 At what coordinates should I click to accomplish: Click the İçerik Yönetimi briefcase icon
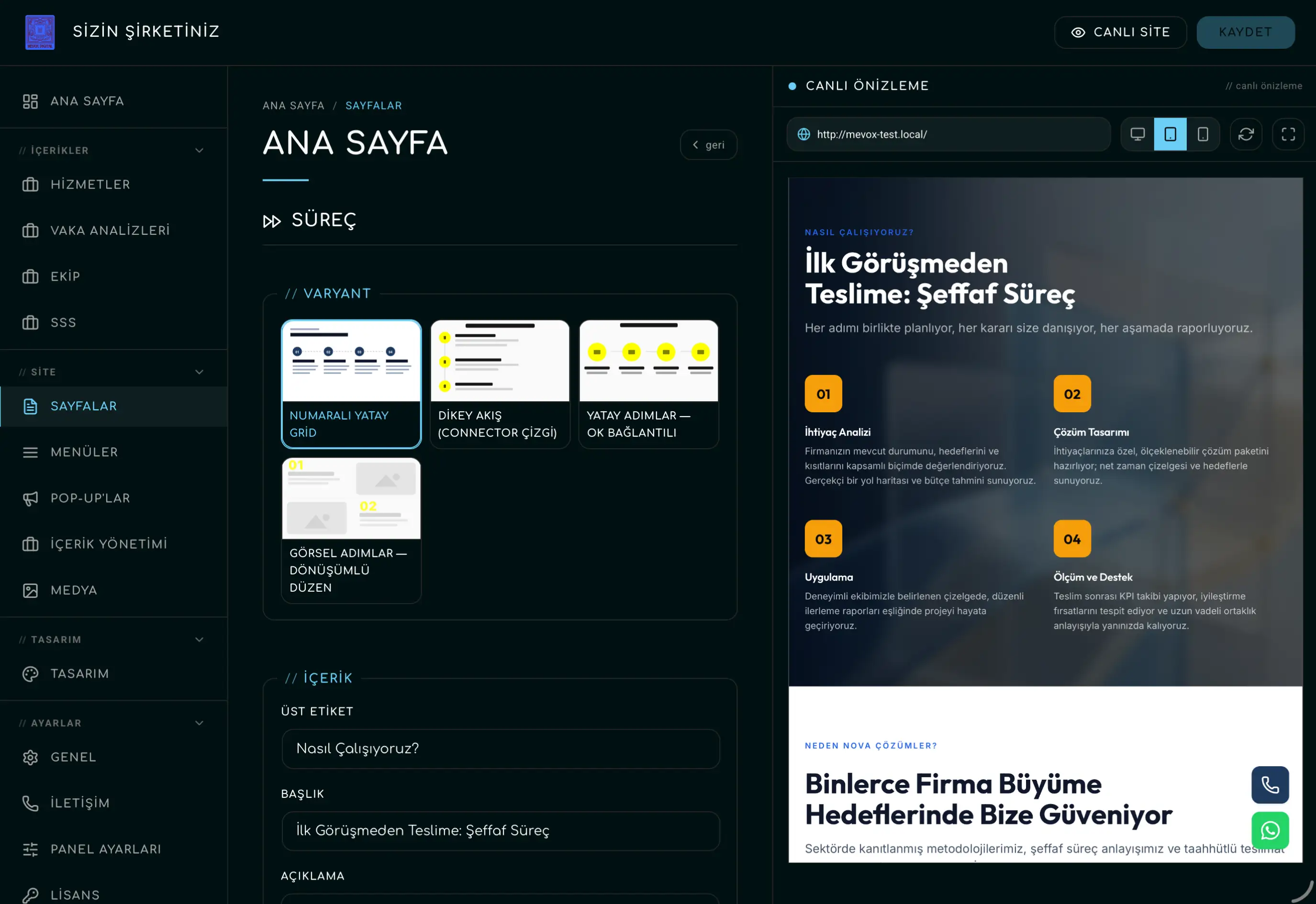click(x=30, y=544)
